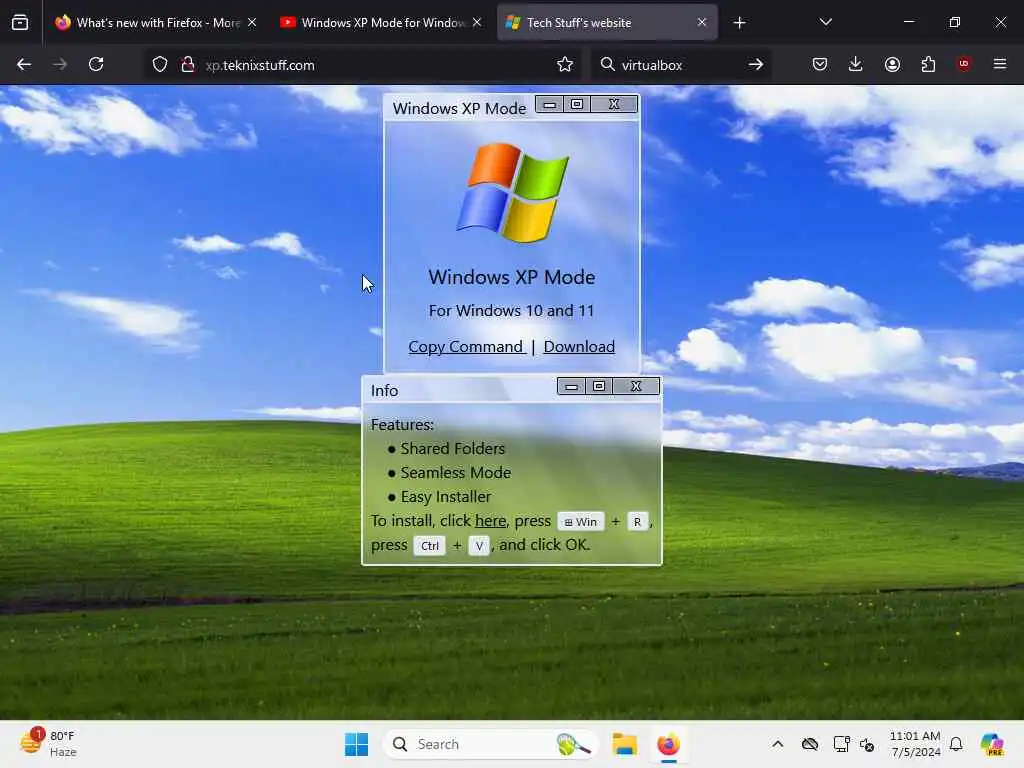Open the weather widget showing 80°F Haze

[x=48, y=743]
